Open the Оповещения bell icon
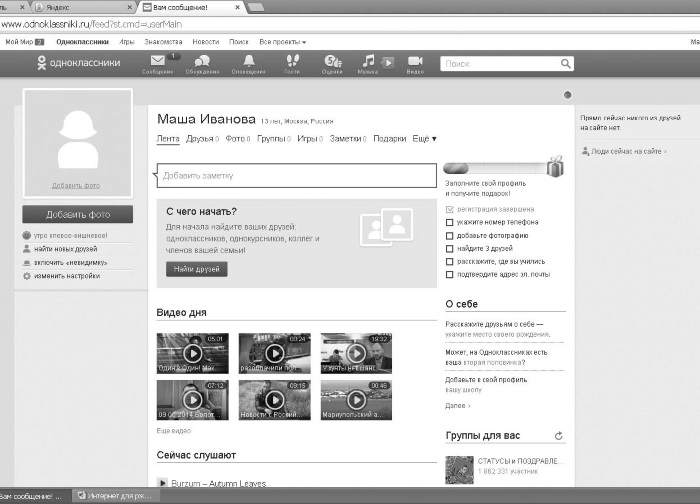This screenshot has width=700, height=504. click(249, 61)
